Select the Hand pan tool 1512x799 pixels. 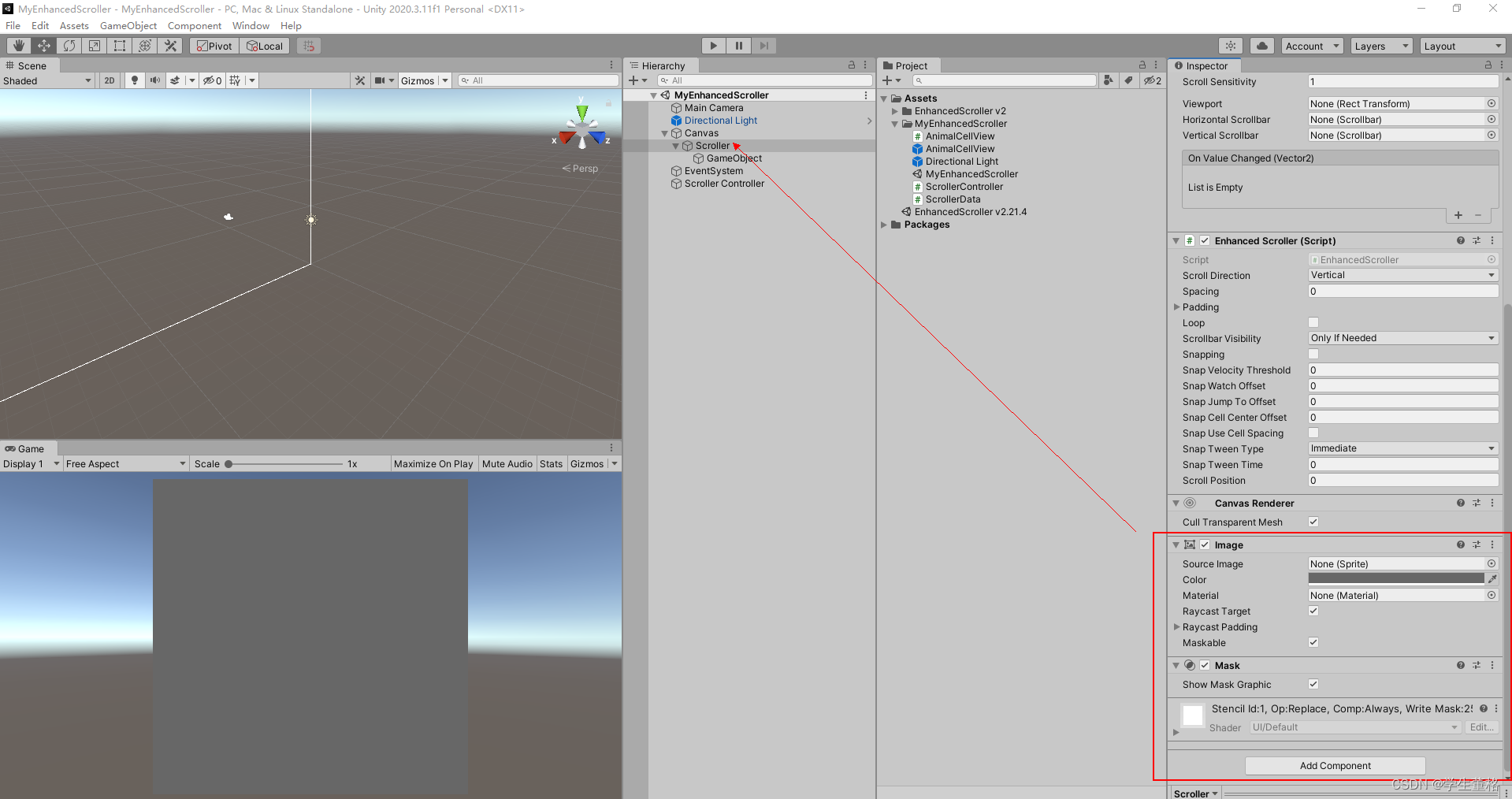18,46
